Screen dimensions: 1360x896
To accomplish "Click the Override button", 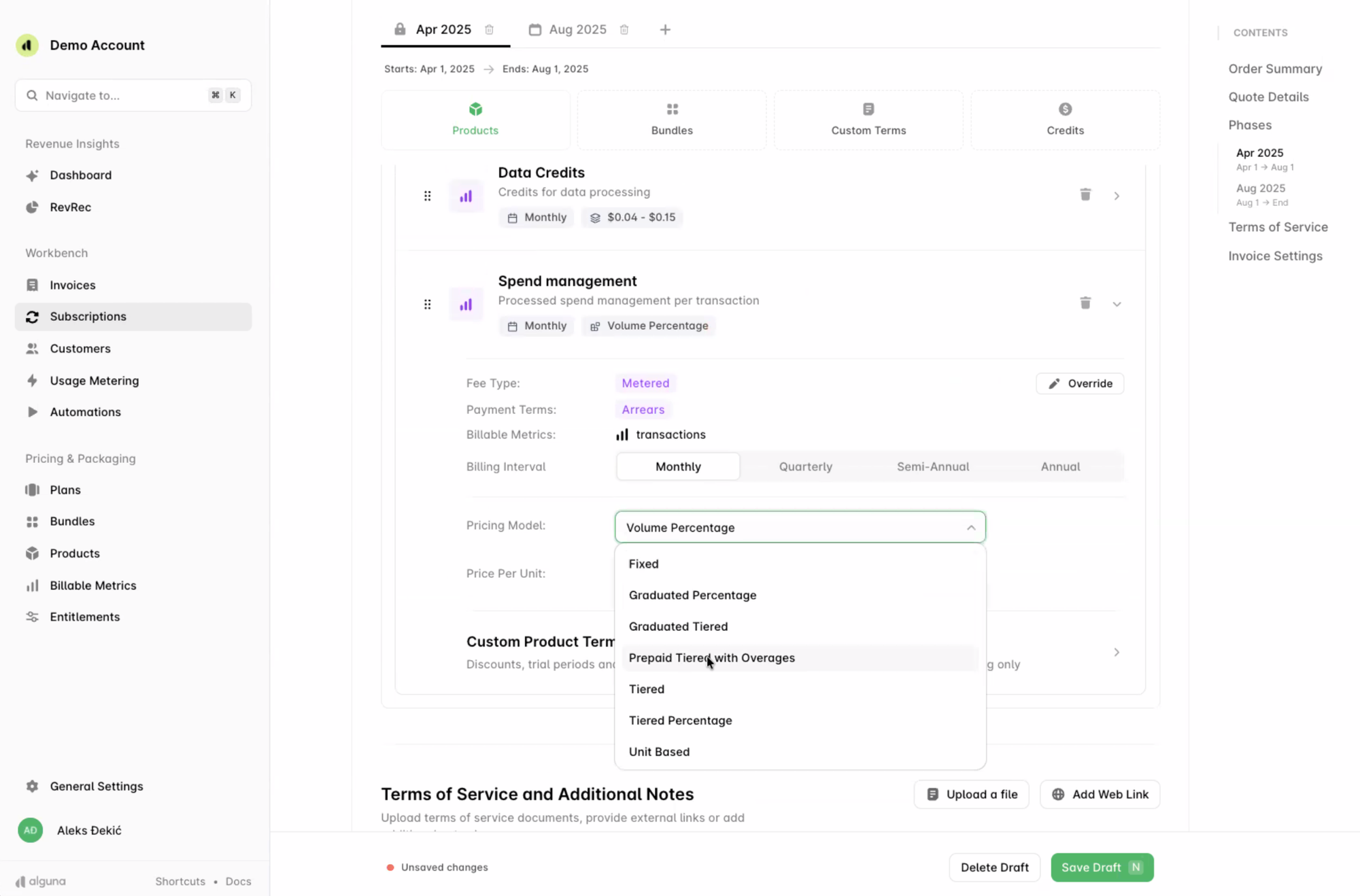I will [1079, 383].
